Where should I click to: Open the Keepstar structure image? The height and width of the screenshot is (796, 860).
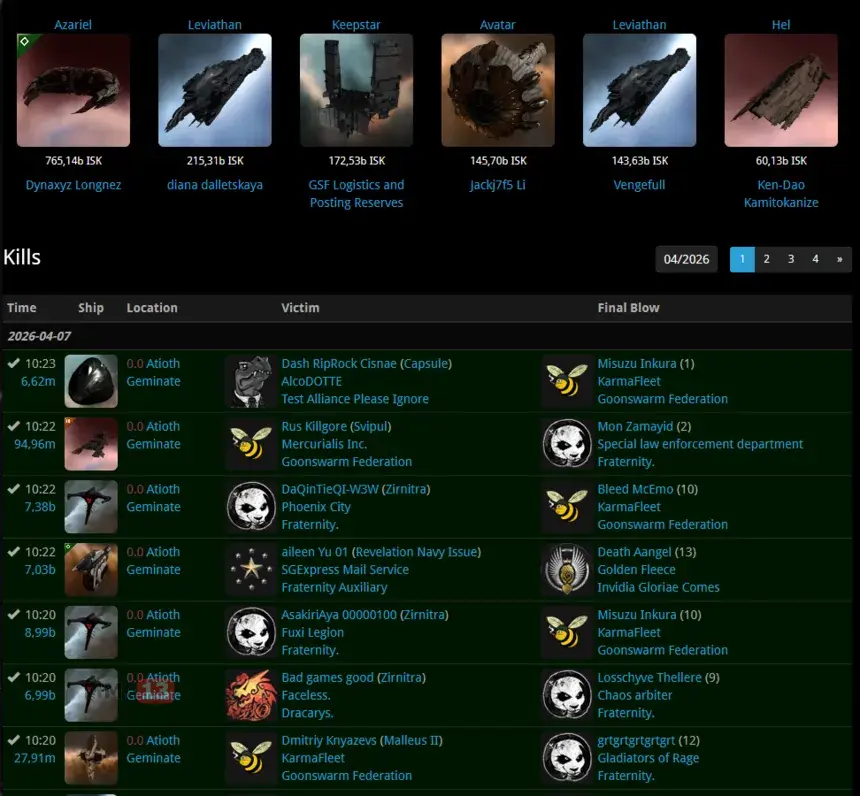pos(356,91)
